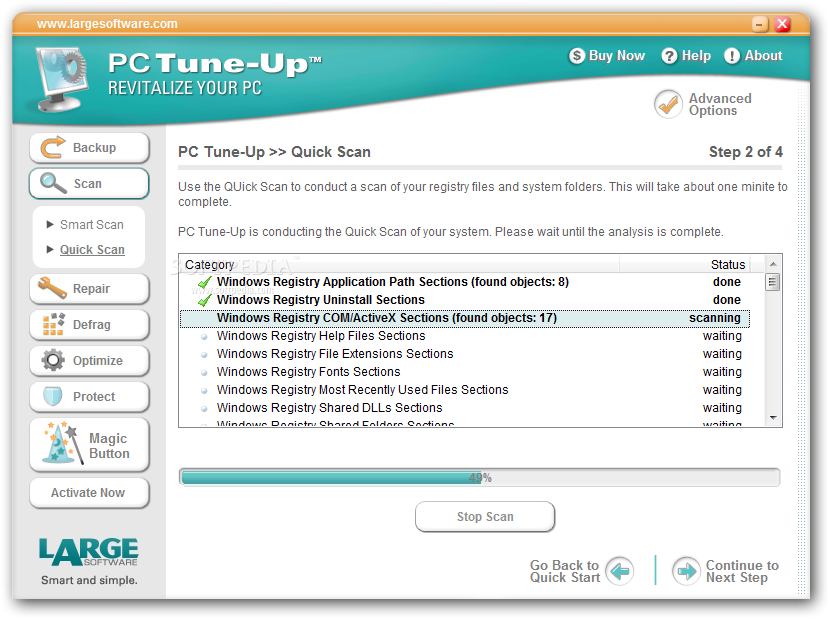The image size is (830, 619).
Task: Click the Large Software logo
Action: 88,552
